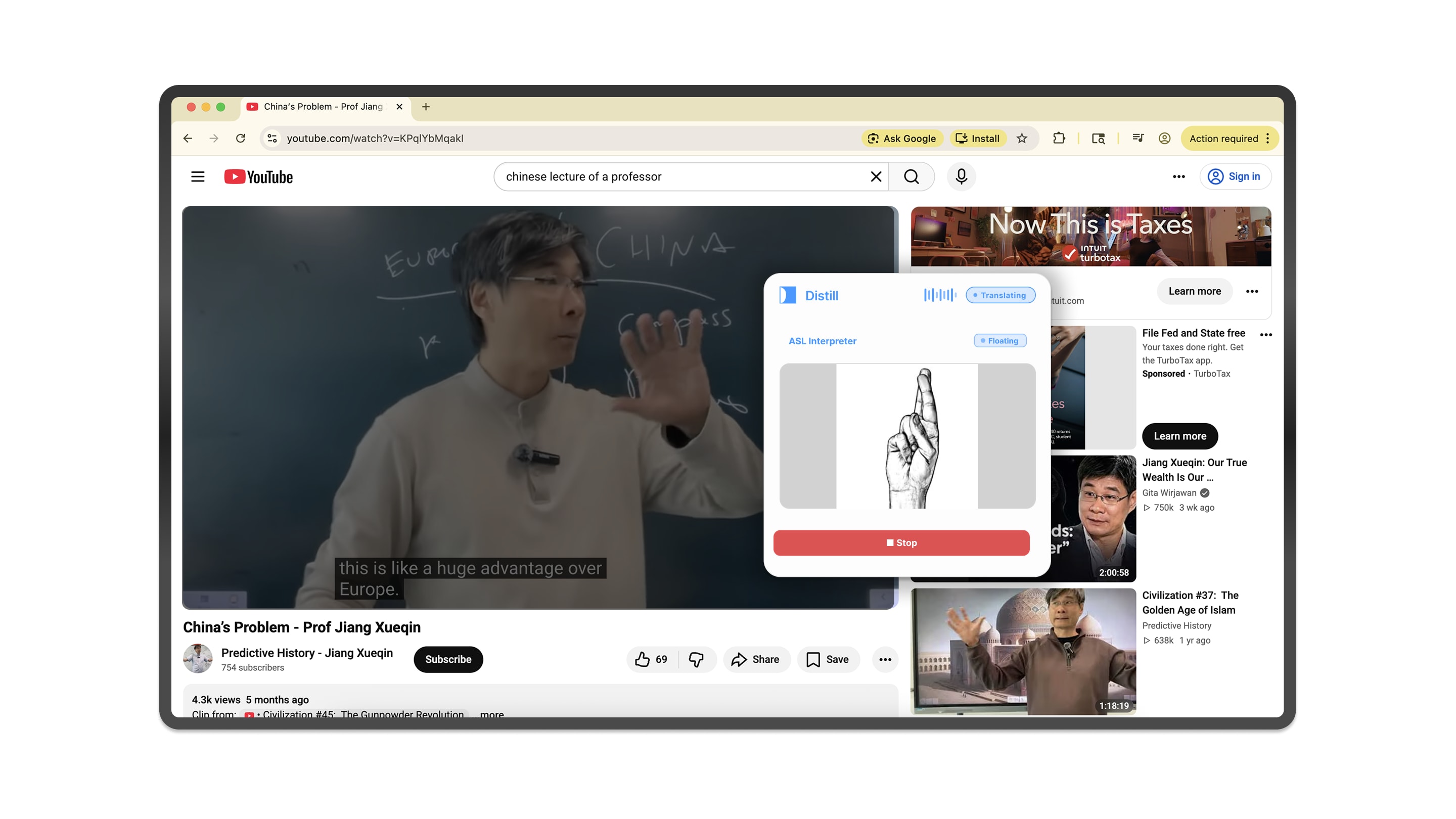View site information icon in address bar
The height and width of the screenshot is (819, 1456).
tap(272, 139)
